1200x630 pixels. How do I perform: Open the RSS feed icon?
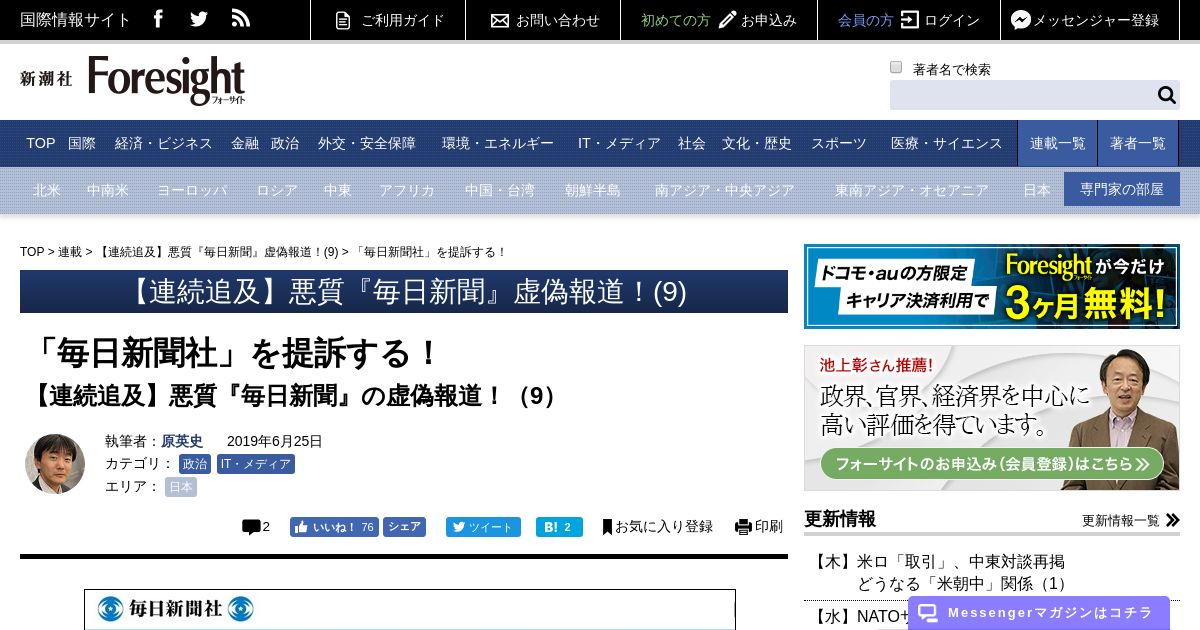coord(241,19)
